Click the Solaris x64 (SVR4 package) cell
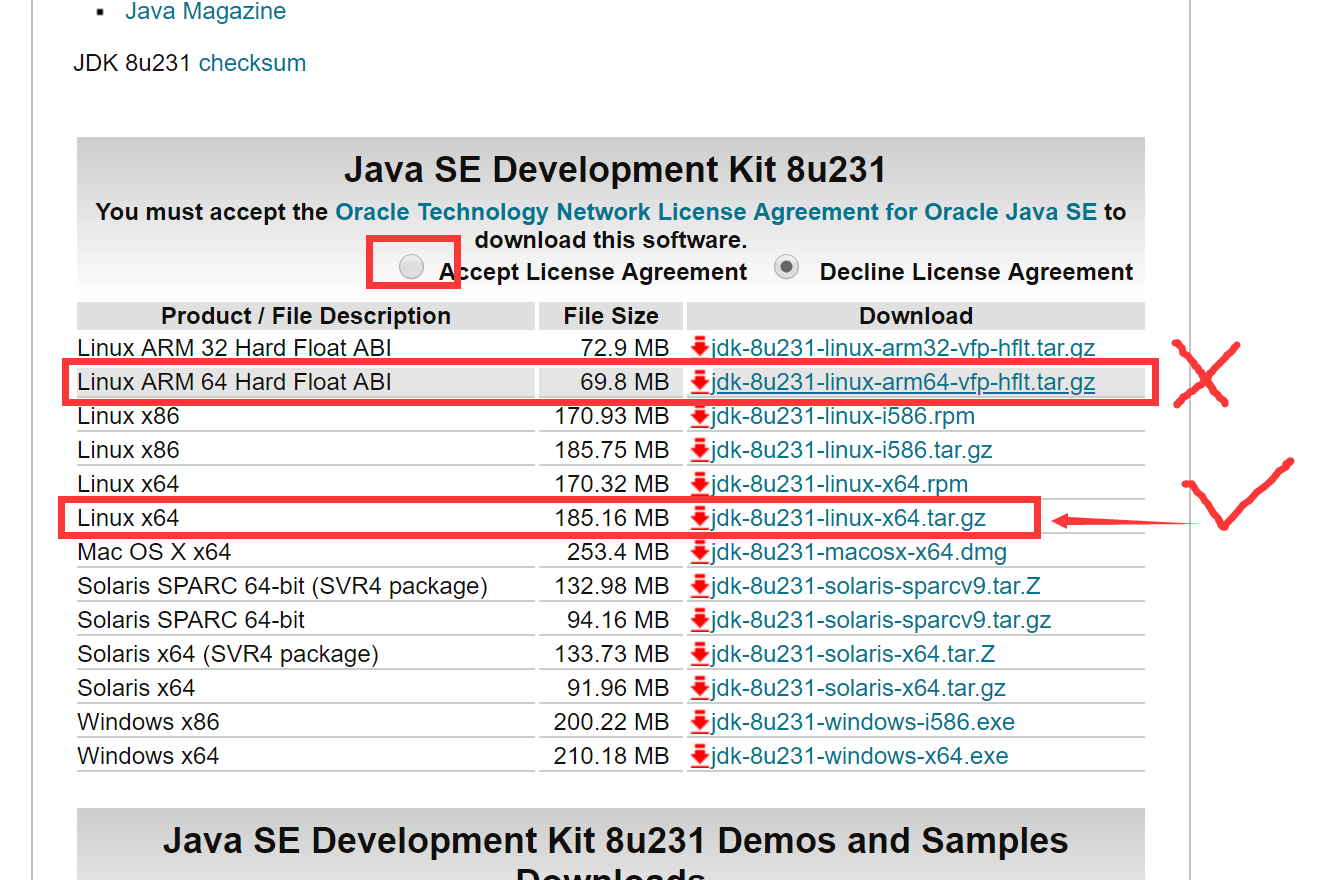 pos(305,654)
